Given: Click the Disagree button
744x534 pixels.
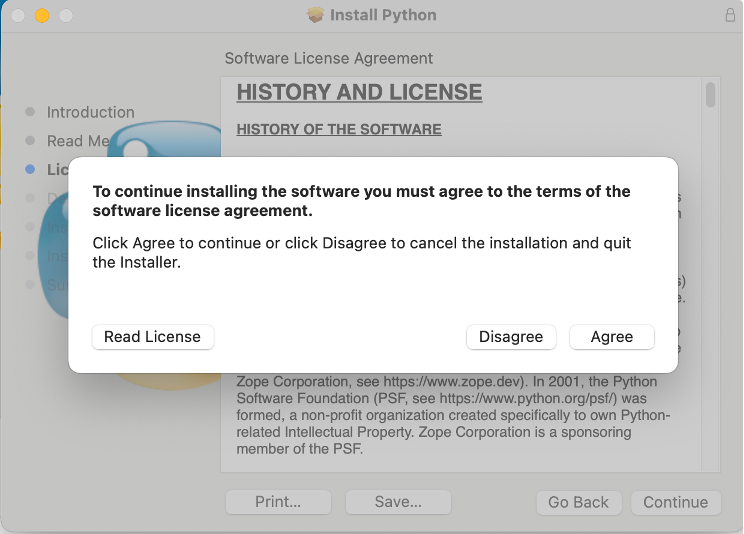Looking at the screenshot, I should coord(511,337).
